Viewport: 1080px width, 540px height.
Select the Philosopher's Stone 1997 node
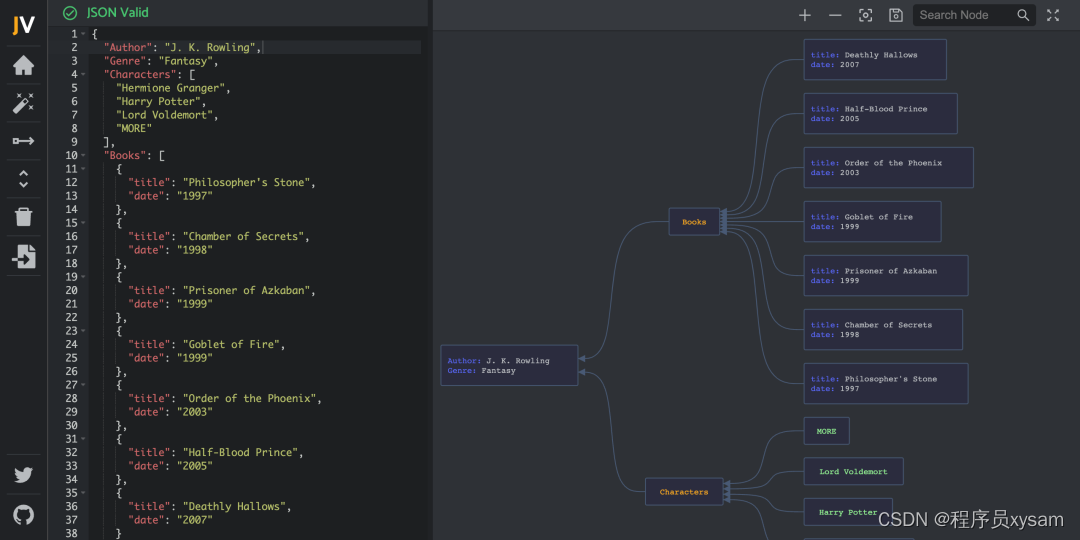(886, 384)
